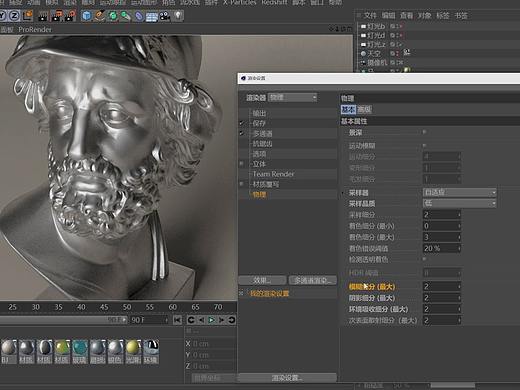Click timeline frame marker 50
Screen dimensions: 520x390
point(127,307)
